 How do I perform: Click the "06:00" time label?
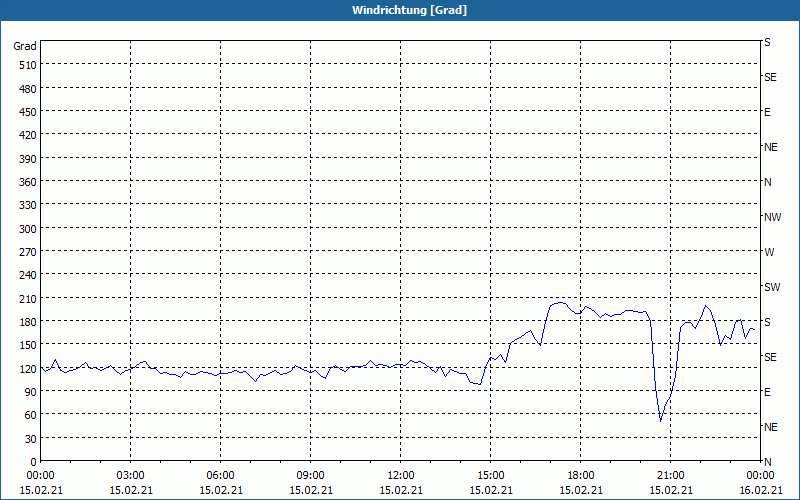point(220,476)
